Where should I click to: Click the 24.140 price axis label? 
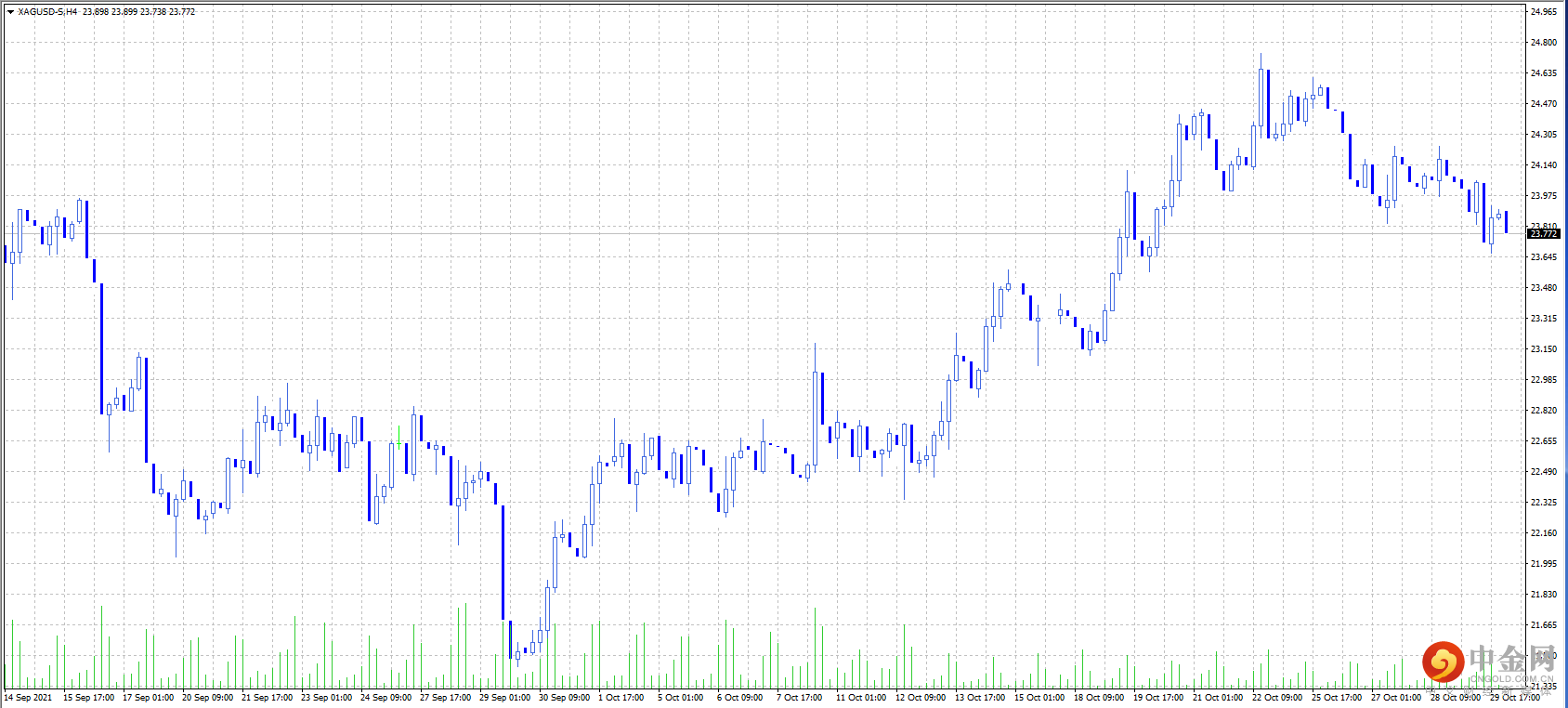coord(1544,165)
